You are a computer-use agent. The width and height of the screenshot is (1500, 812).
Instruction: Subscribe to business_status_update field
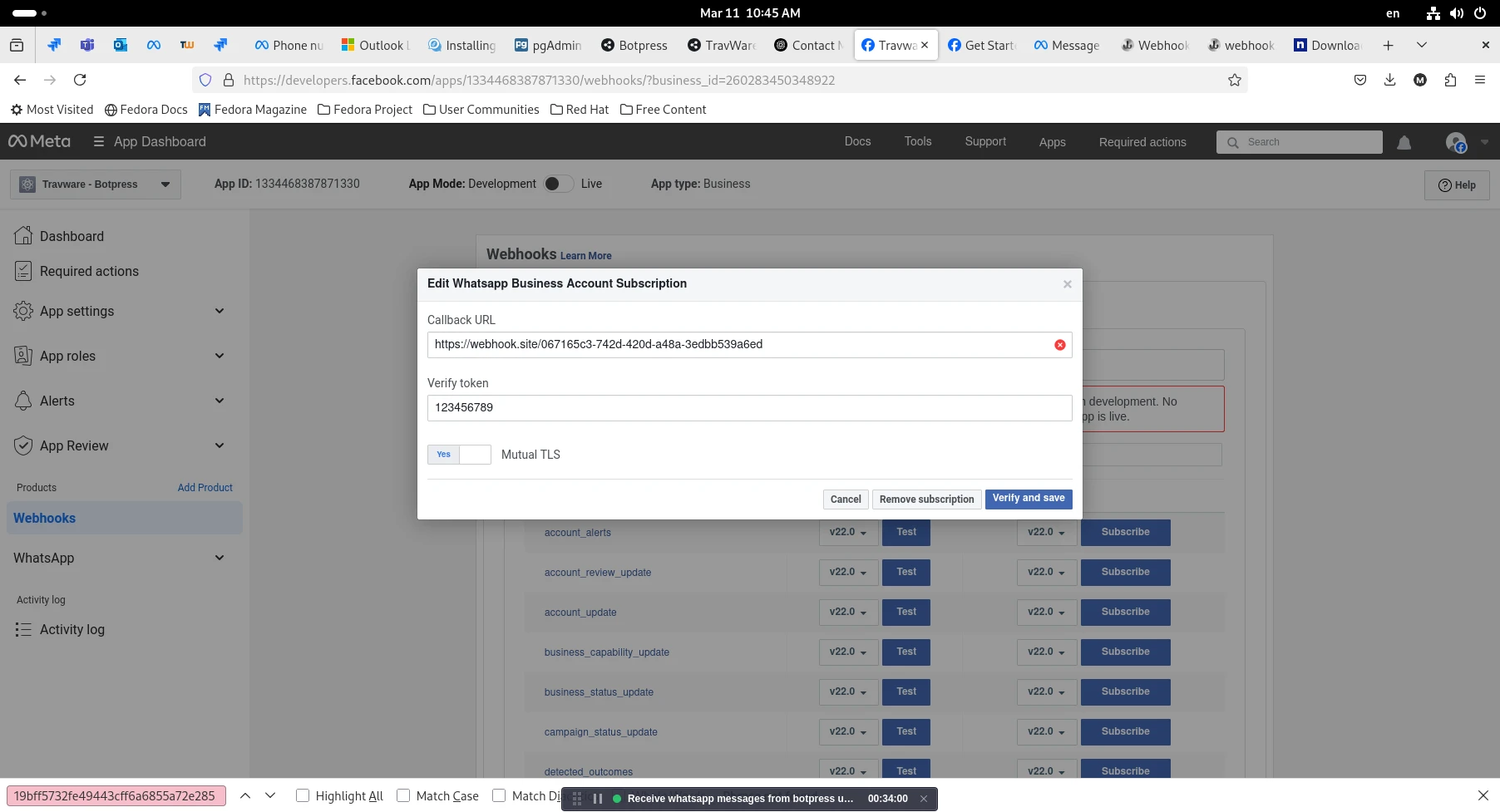click(1126, 691)
